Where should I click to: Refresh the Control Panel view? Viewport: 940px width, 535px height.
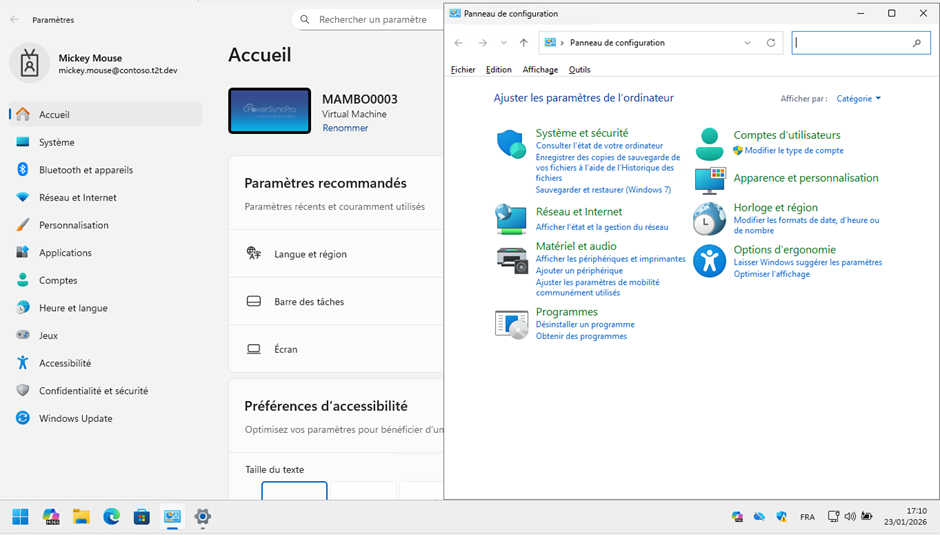[771, 43]
